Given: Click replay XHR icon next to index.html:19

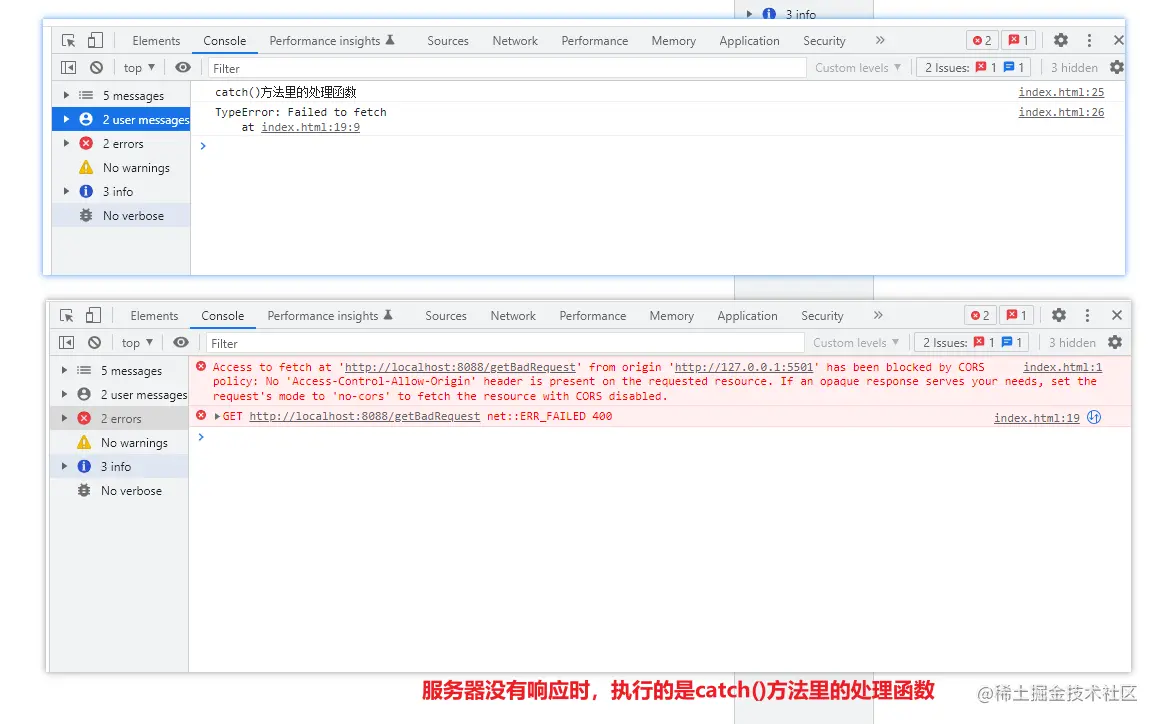Looking at the screenshot, I should pos(1094,417).
